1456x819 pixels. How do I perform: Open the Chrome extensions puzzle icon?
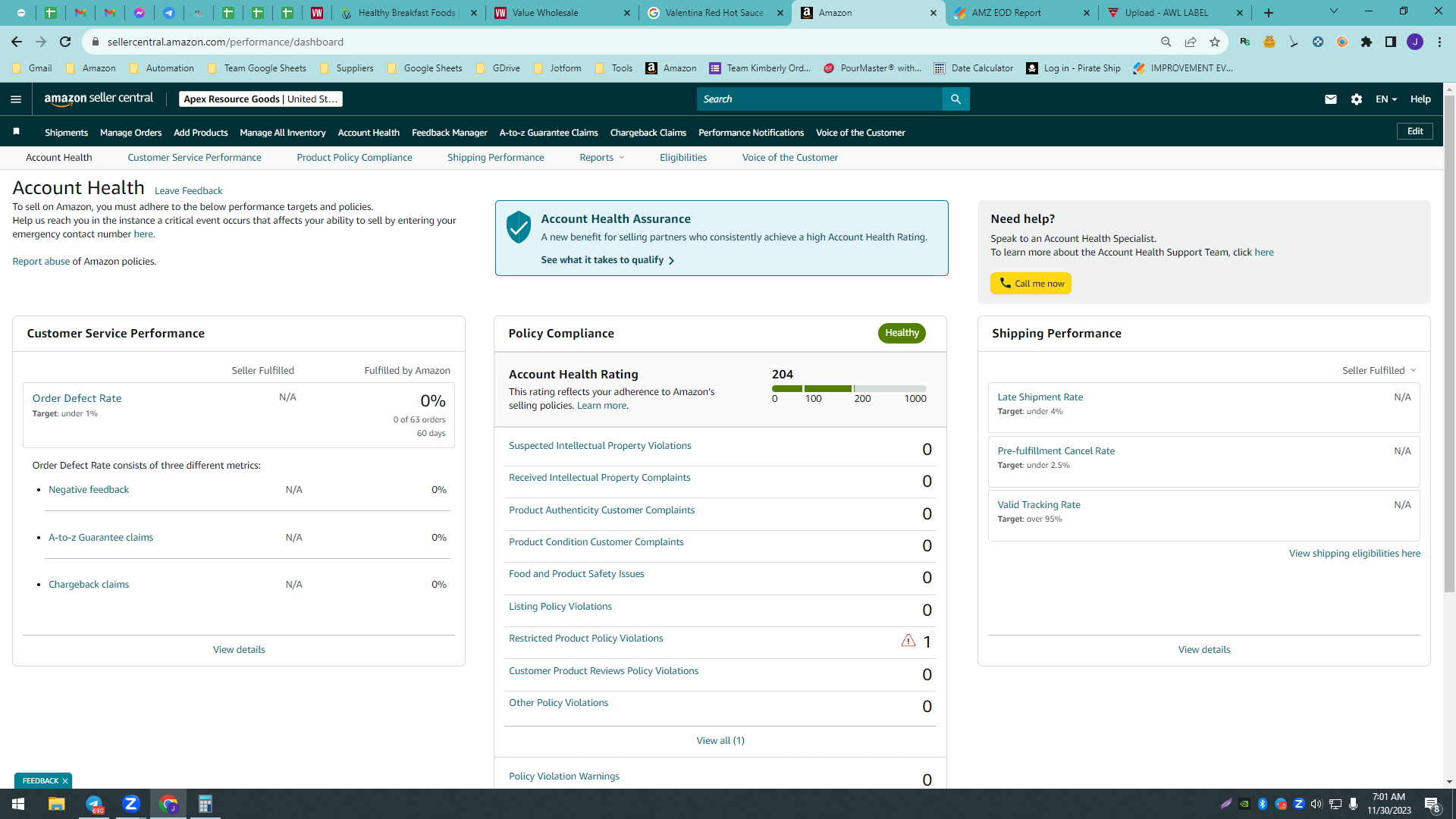pos(1367,42)
